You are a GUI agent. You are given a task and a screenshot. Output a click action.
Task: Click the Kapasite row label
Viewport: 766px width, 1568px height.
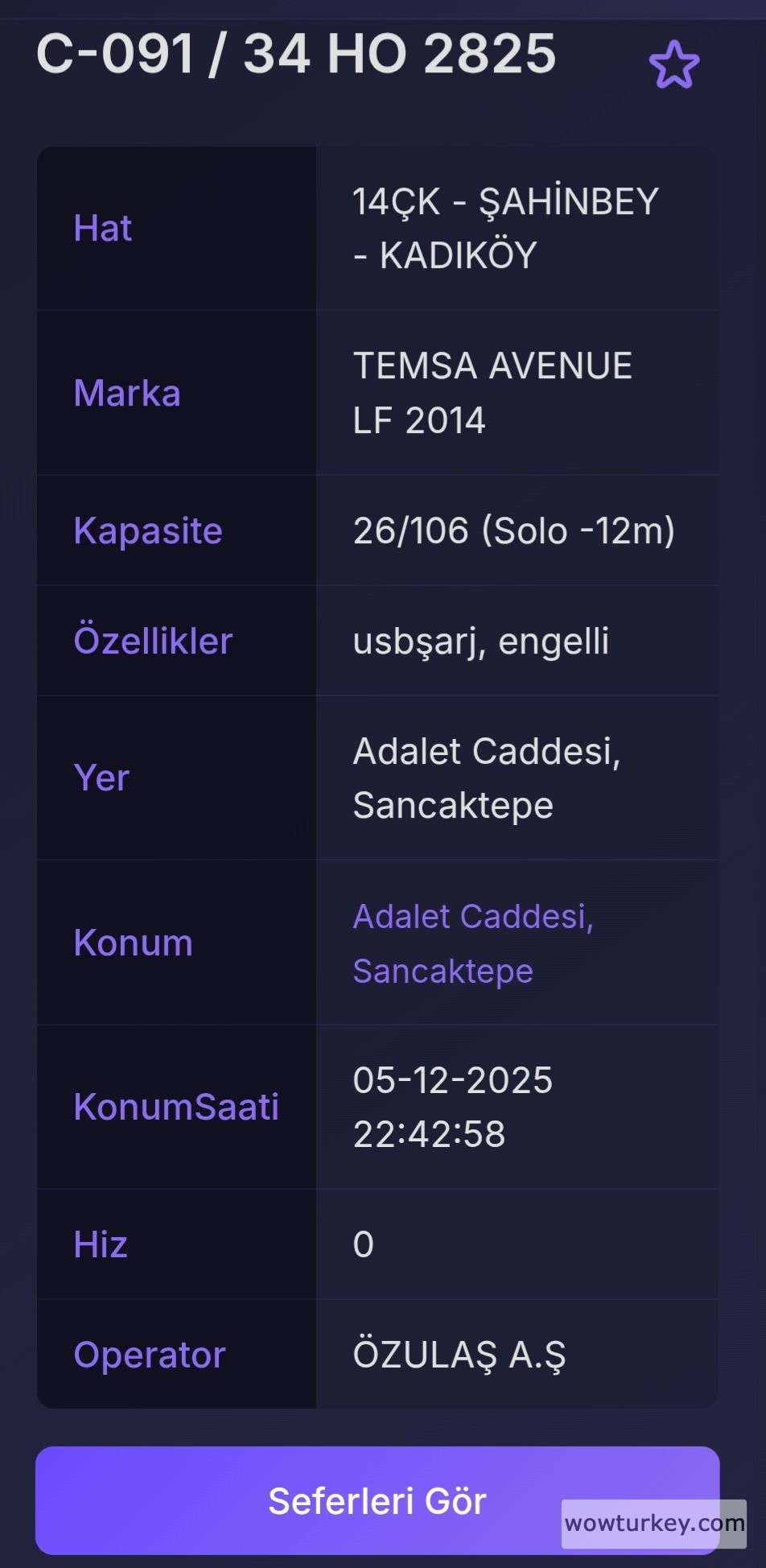tap(148, 531)
